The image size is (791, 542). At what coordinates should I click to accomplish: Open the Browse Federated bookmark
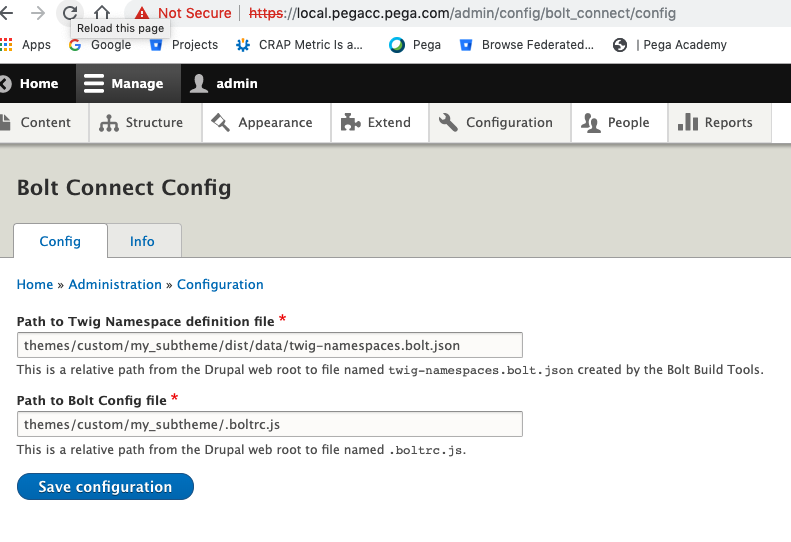527,45
